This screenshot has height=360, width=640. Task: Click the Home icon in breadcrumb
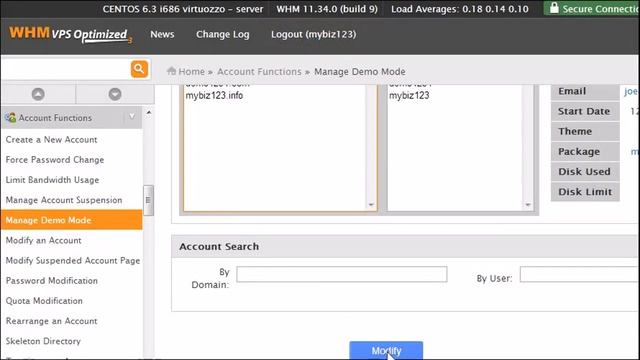click(171, 71)
